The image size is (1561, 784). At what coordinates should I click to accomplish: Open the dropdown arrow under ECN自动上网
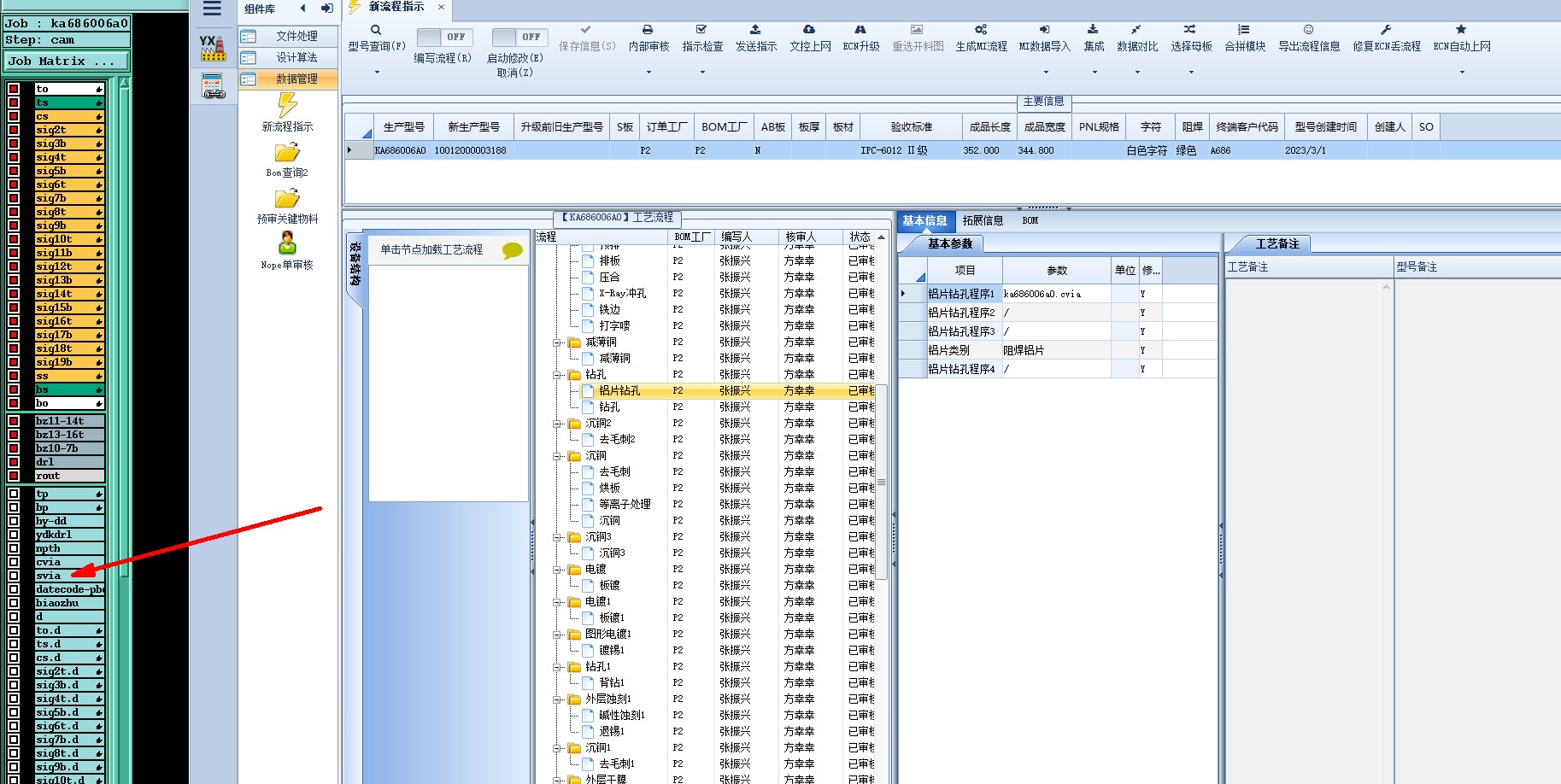click(x=1462, y=73)
